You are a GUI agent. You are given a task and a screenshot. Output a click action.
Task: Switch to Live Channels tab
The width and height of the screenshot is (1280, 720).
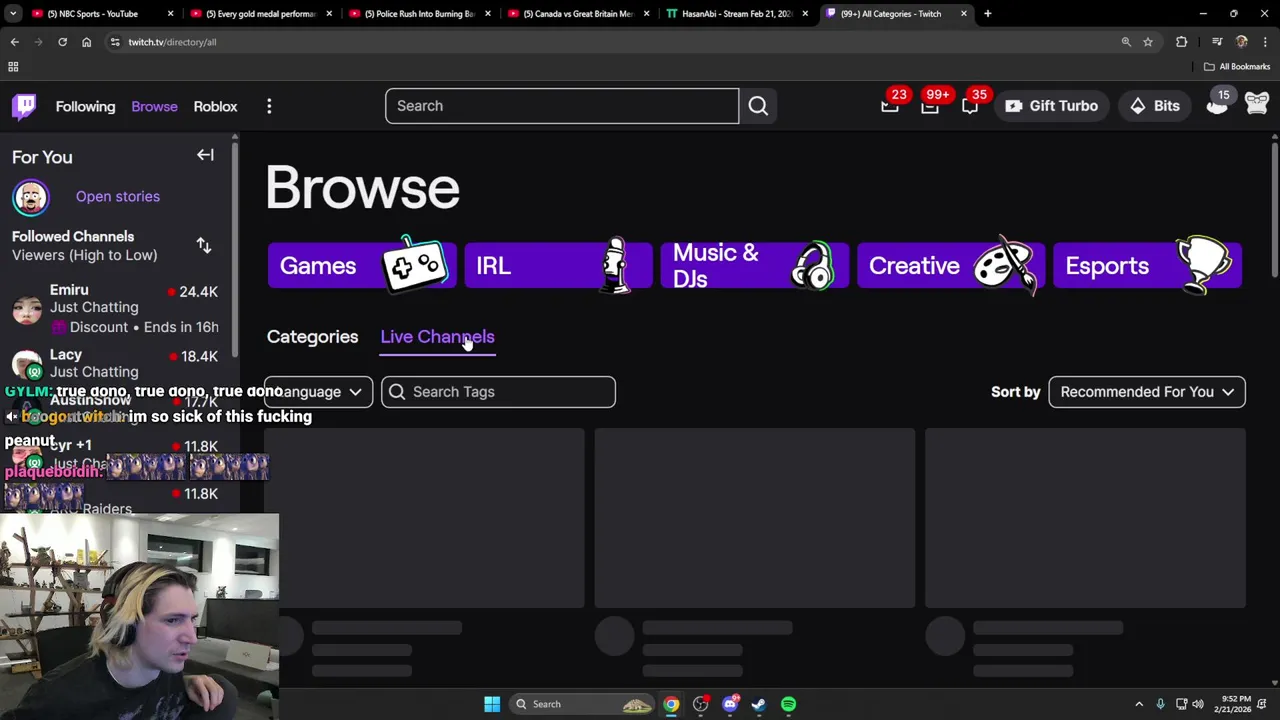coord(437,337)
